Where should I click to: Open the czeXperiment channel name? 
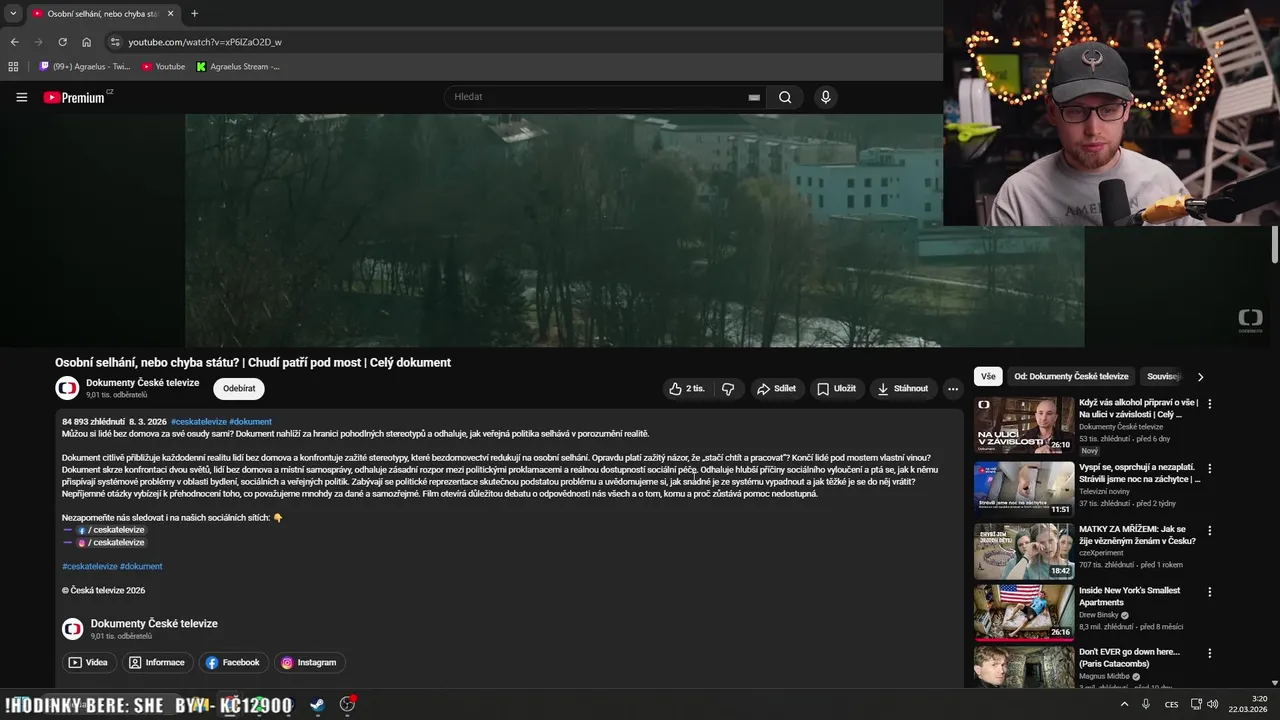pos(1101,553)
